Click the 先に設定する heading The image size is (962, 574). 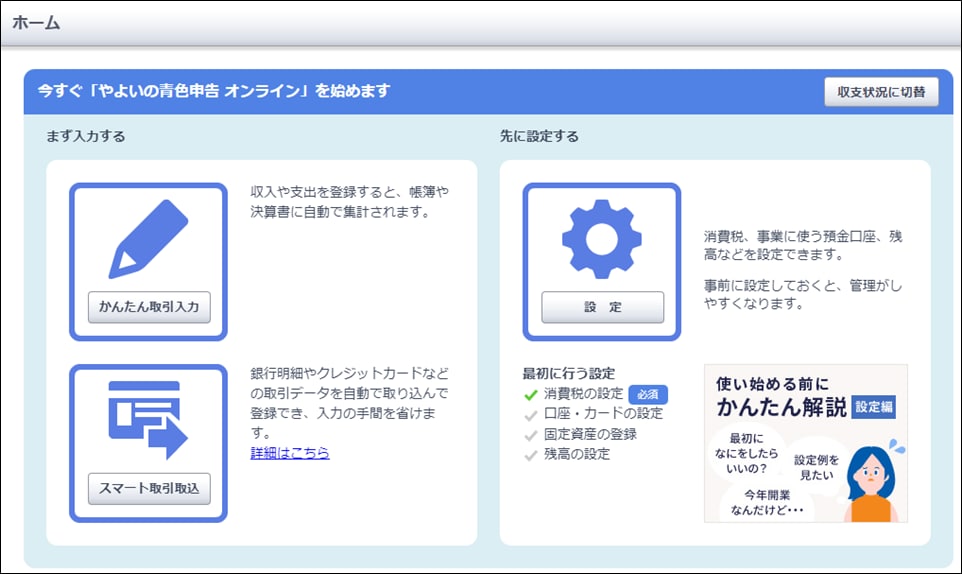point(539,136)
